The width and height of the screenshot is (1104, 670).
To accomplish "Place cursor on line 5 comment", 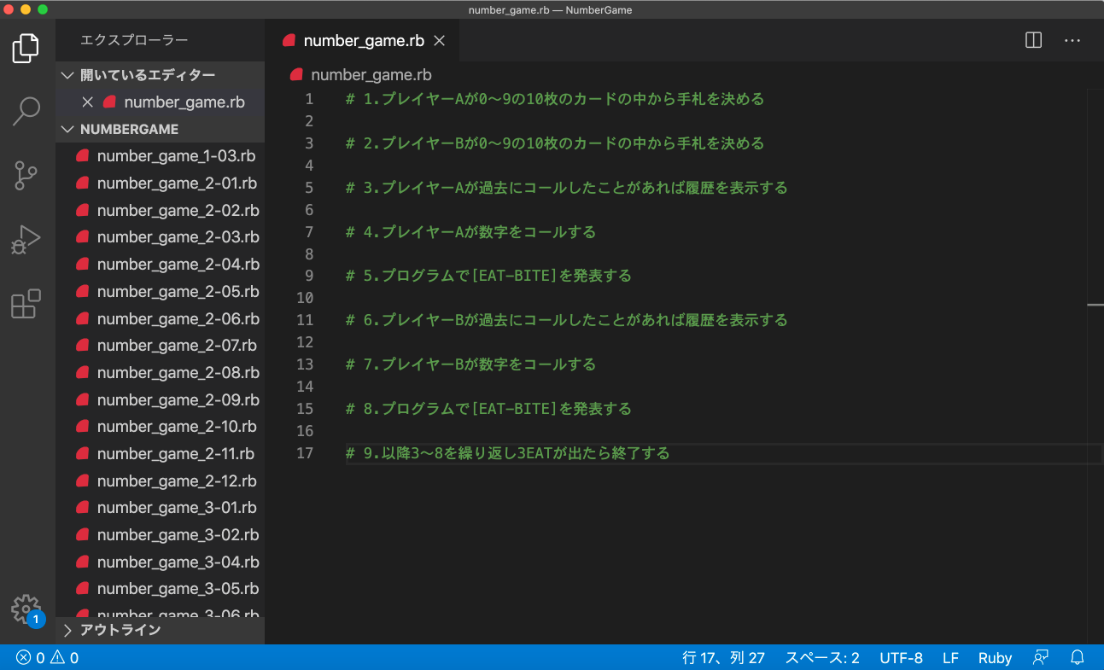I will 566,188.
